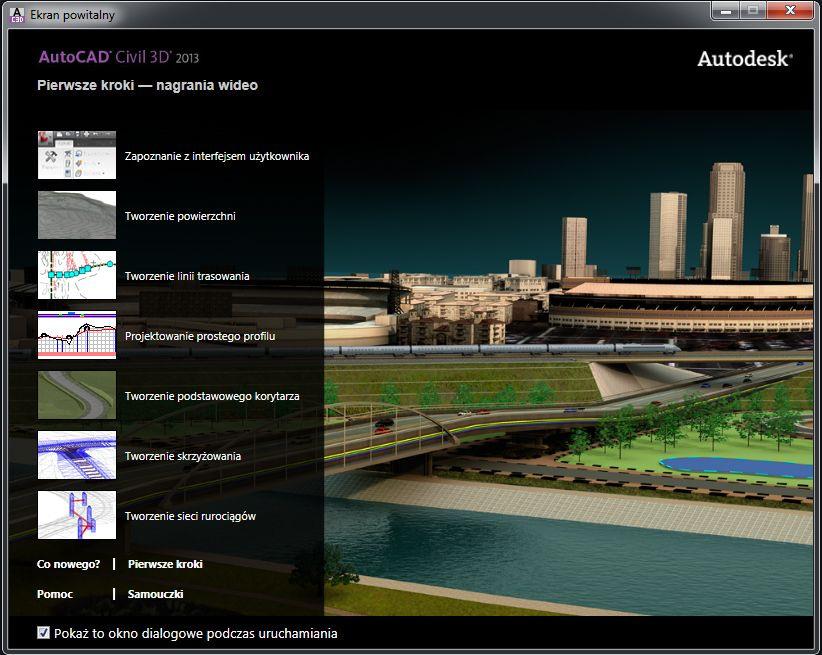The image size is (822, 655).
Task: Open the basic corridor video thumbnail
Action: pyautogui.click(x=77, y=395)
